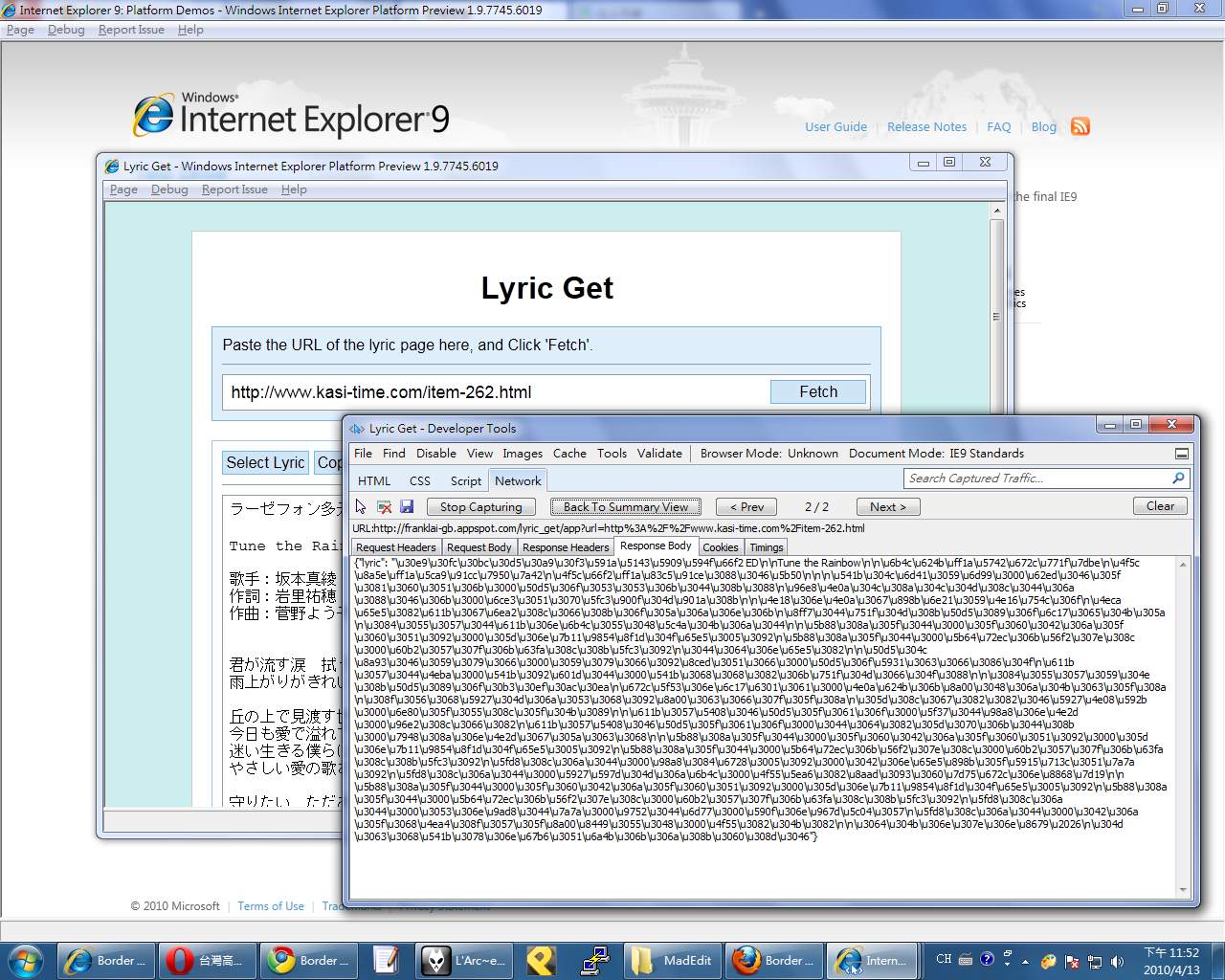Click the clear browser cache icon with red X
Viewport: 1225px width, 980px height.
(x=384, y=507)
